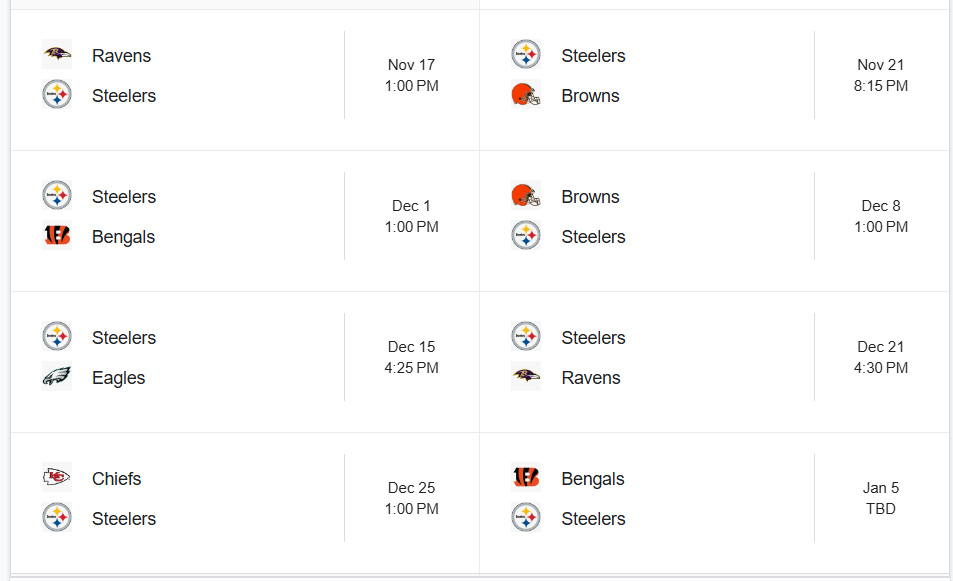953x581 pixels.
Task: Click the Browns helmet logo in Nov 21 game
Action: (526, 95)
